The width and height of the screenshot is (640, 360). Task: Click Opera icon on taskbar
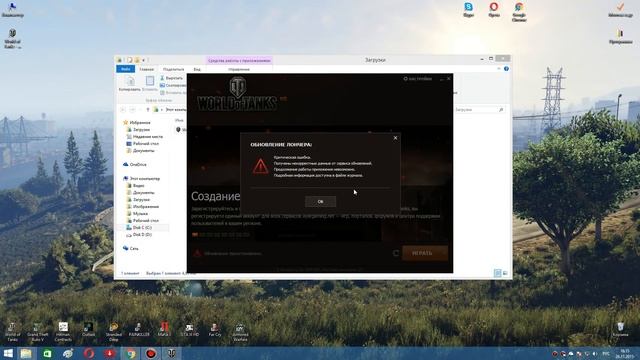pos(89,353)
